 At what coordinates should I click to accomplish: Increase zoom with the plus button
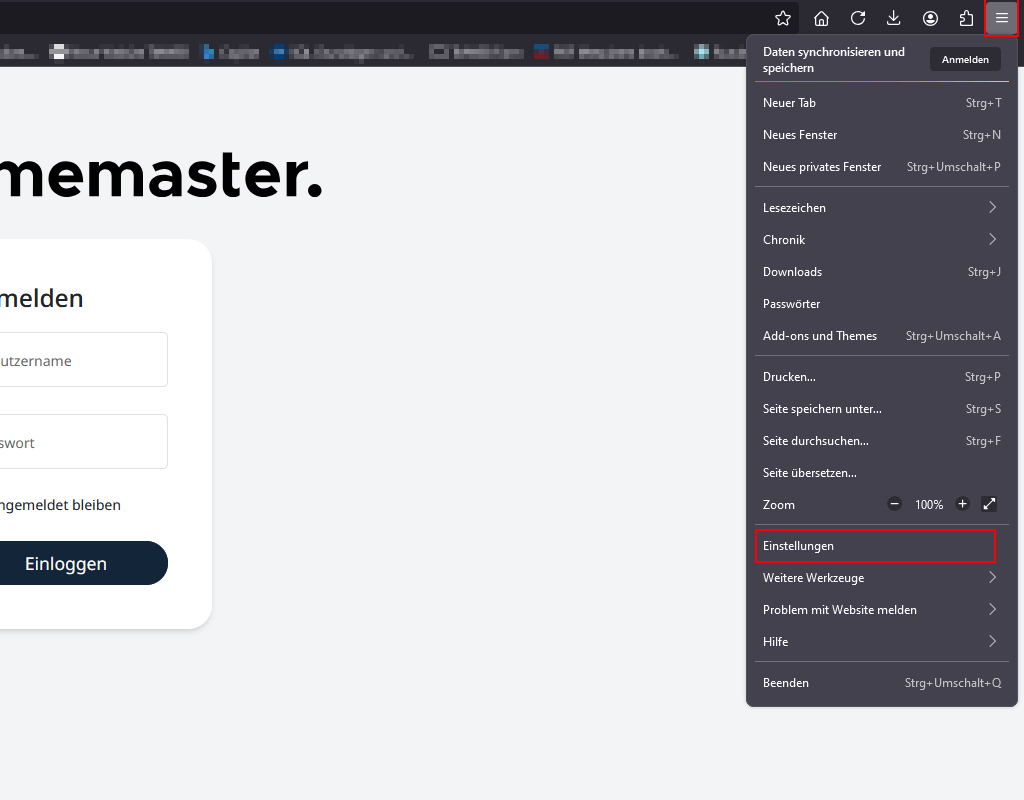[962, 504]
